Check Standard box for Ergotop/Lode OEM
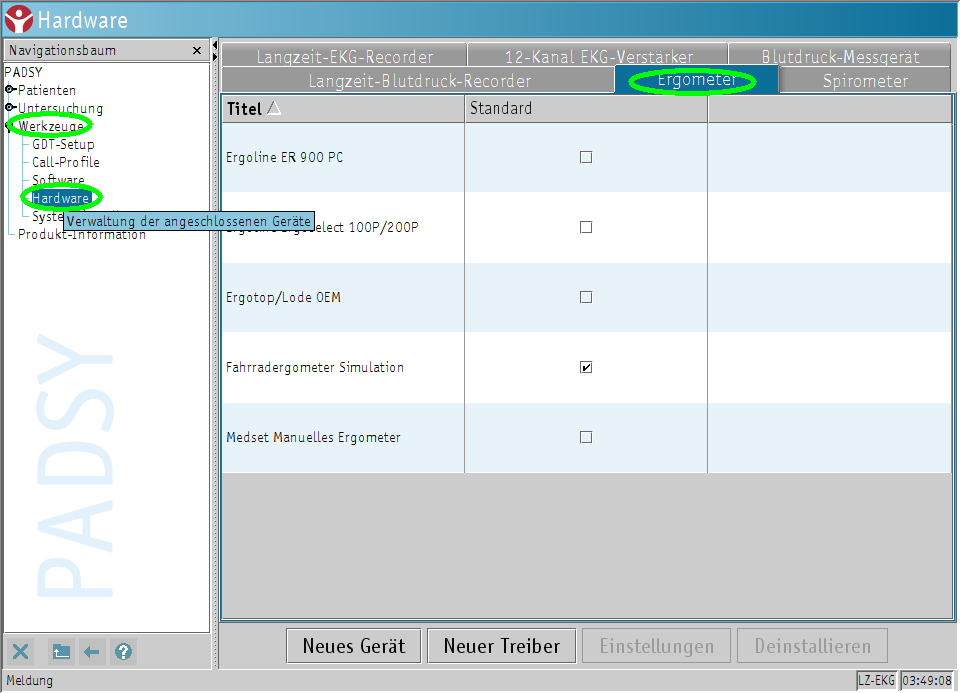Viewport: 960px width, 693px height. point(586,297)
